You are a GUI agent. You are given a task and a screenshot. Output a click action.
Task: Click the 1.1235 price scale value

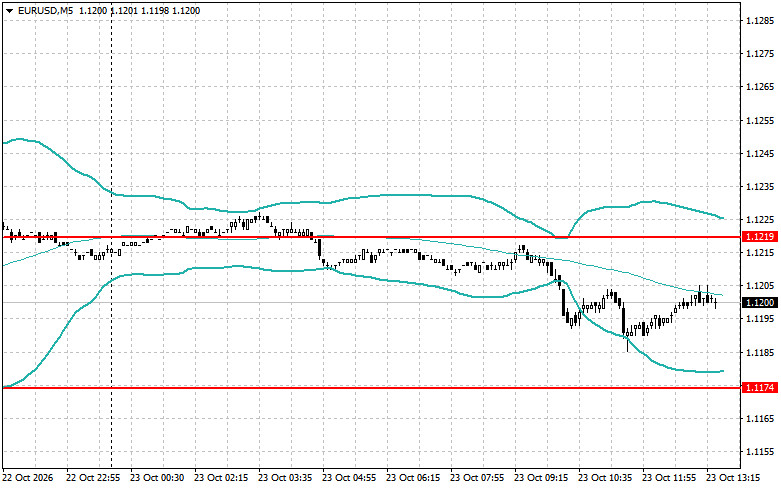click(760, 187)
